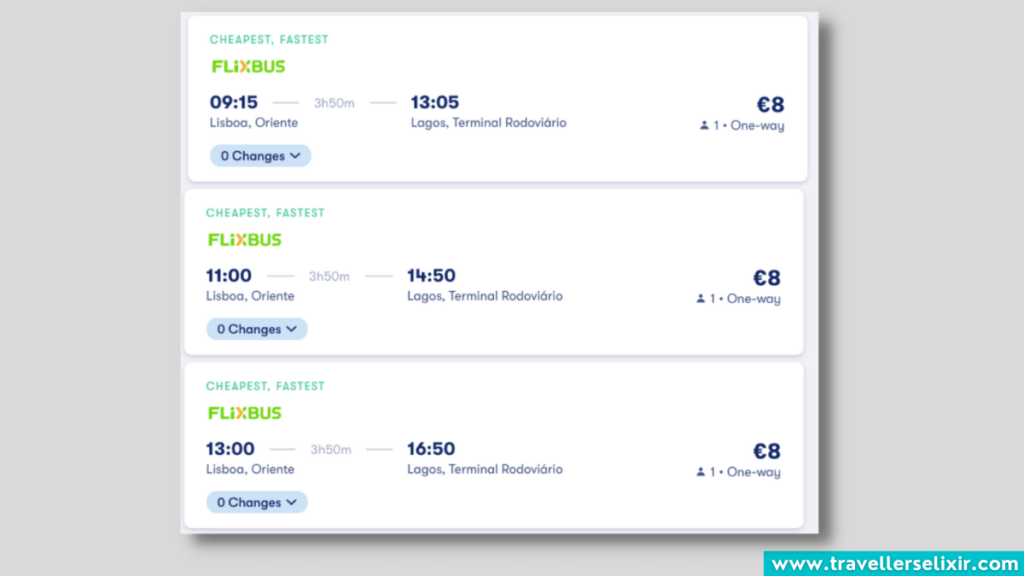Click the 09:15 departure time
The image size is (1024, 576).
tap(234, 102)
